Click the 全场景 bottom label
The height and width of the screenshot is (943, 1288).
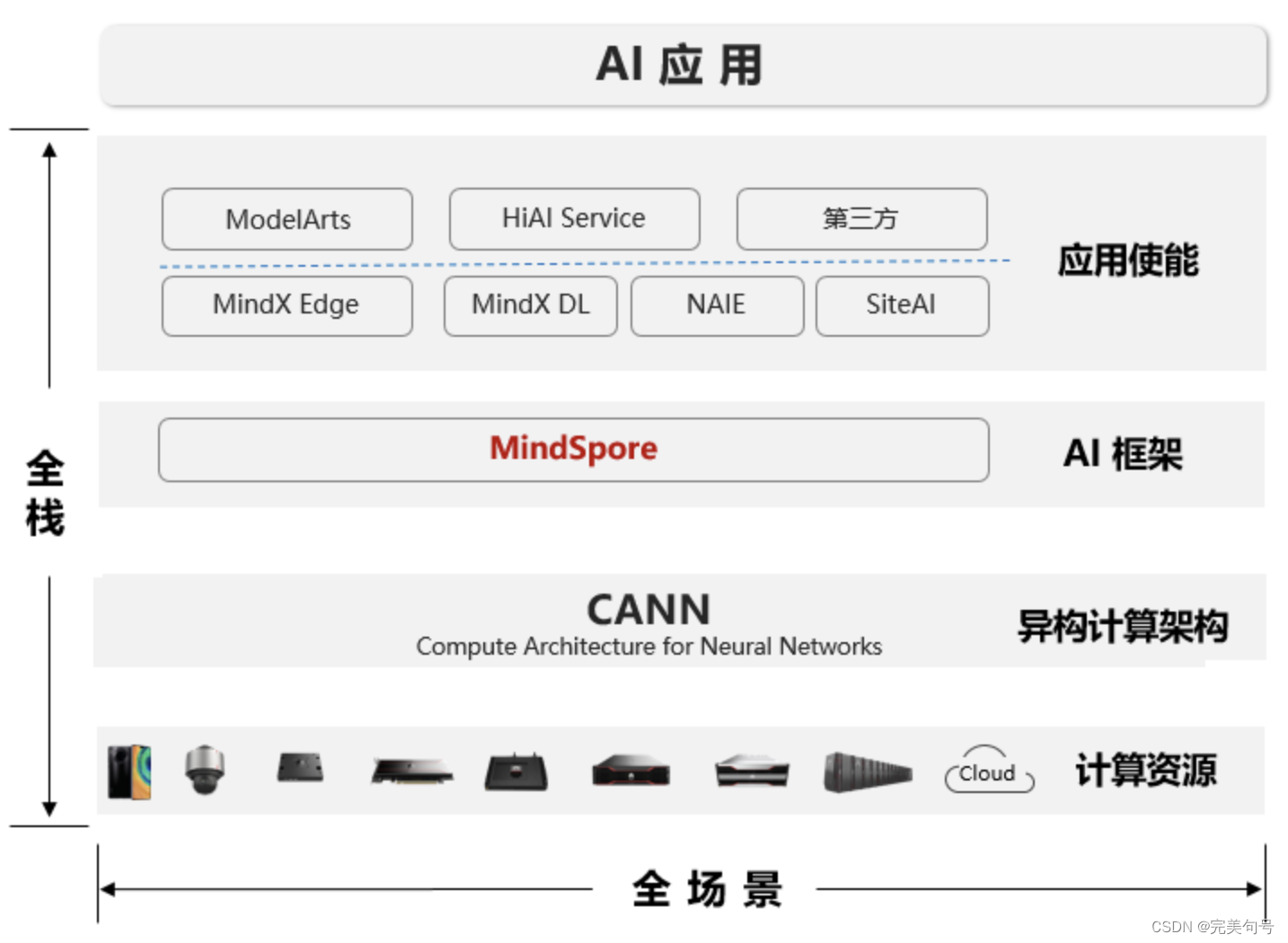point(708,890)
